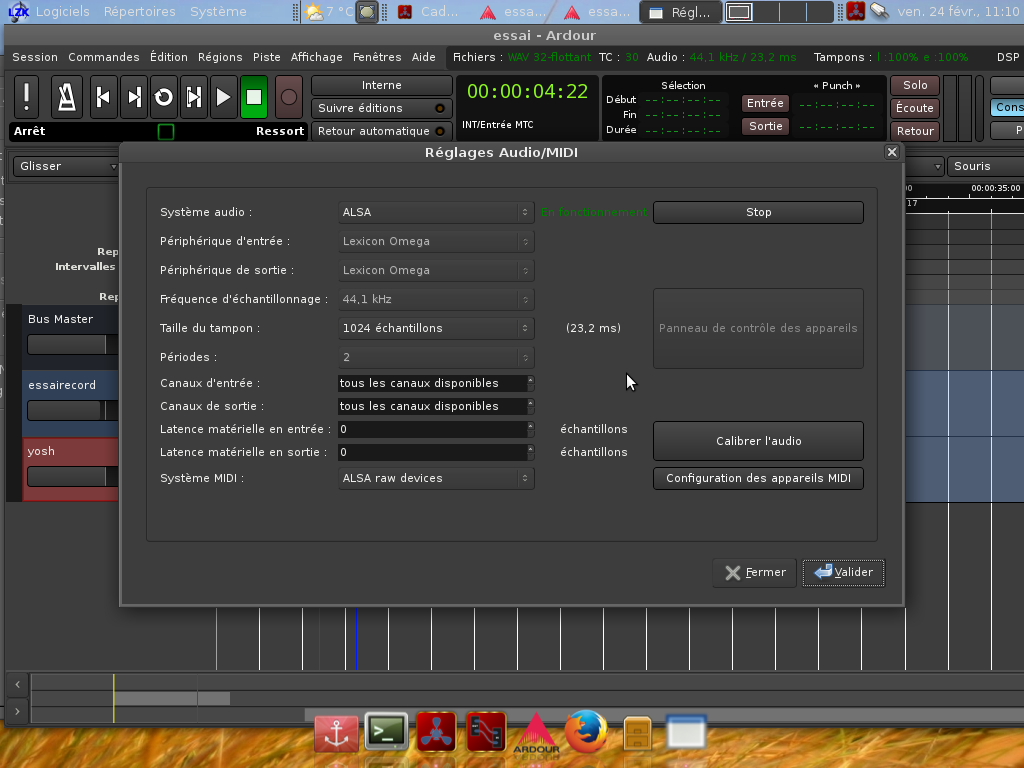The image size is (1024, 768).
Task: Play selected range button
Action: tap(194, 97)
